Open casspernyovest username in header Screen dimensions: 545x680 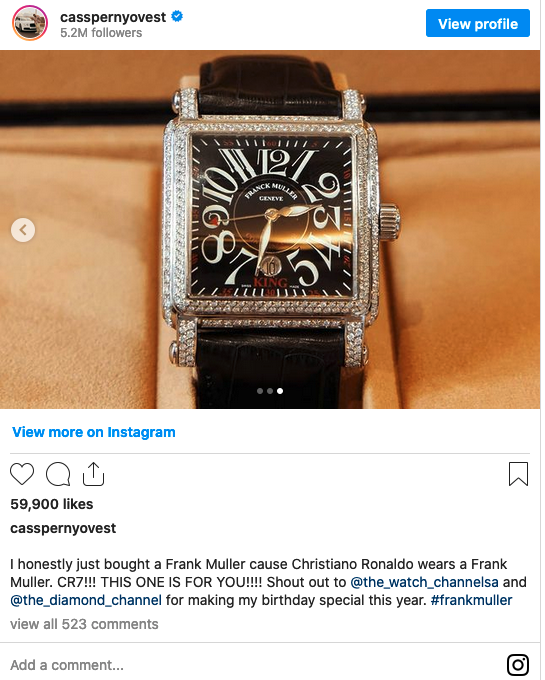(113, 17)
